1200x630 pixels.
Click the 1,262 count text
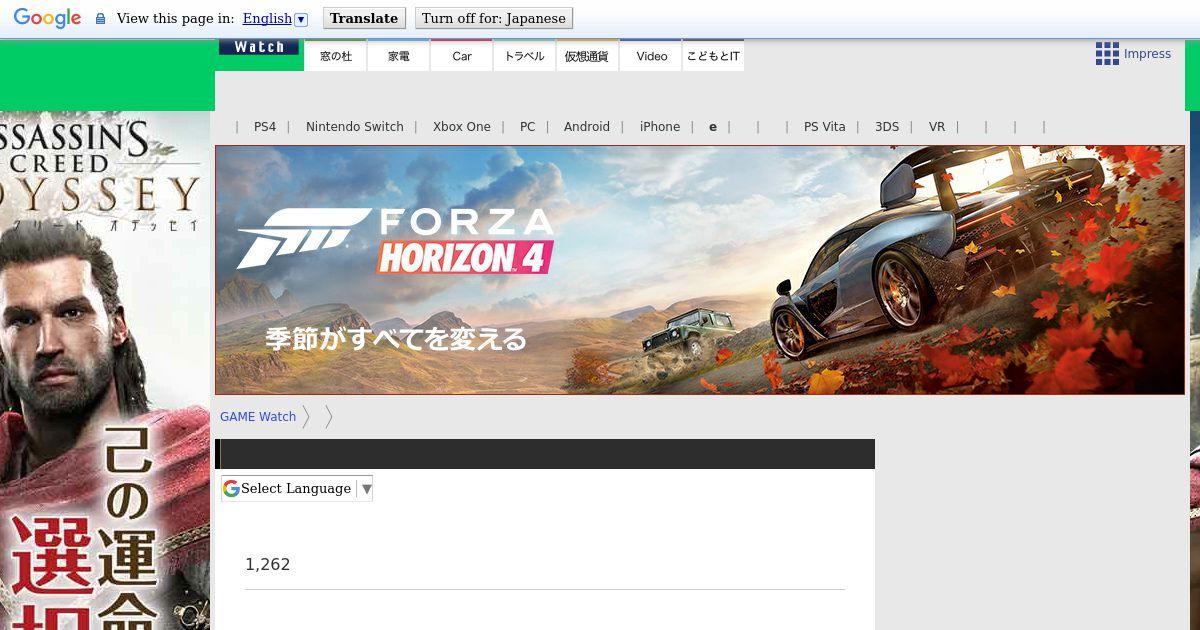(x=268, y=565)
